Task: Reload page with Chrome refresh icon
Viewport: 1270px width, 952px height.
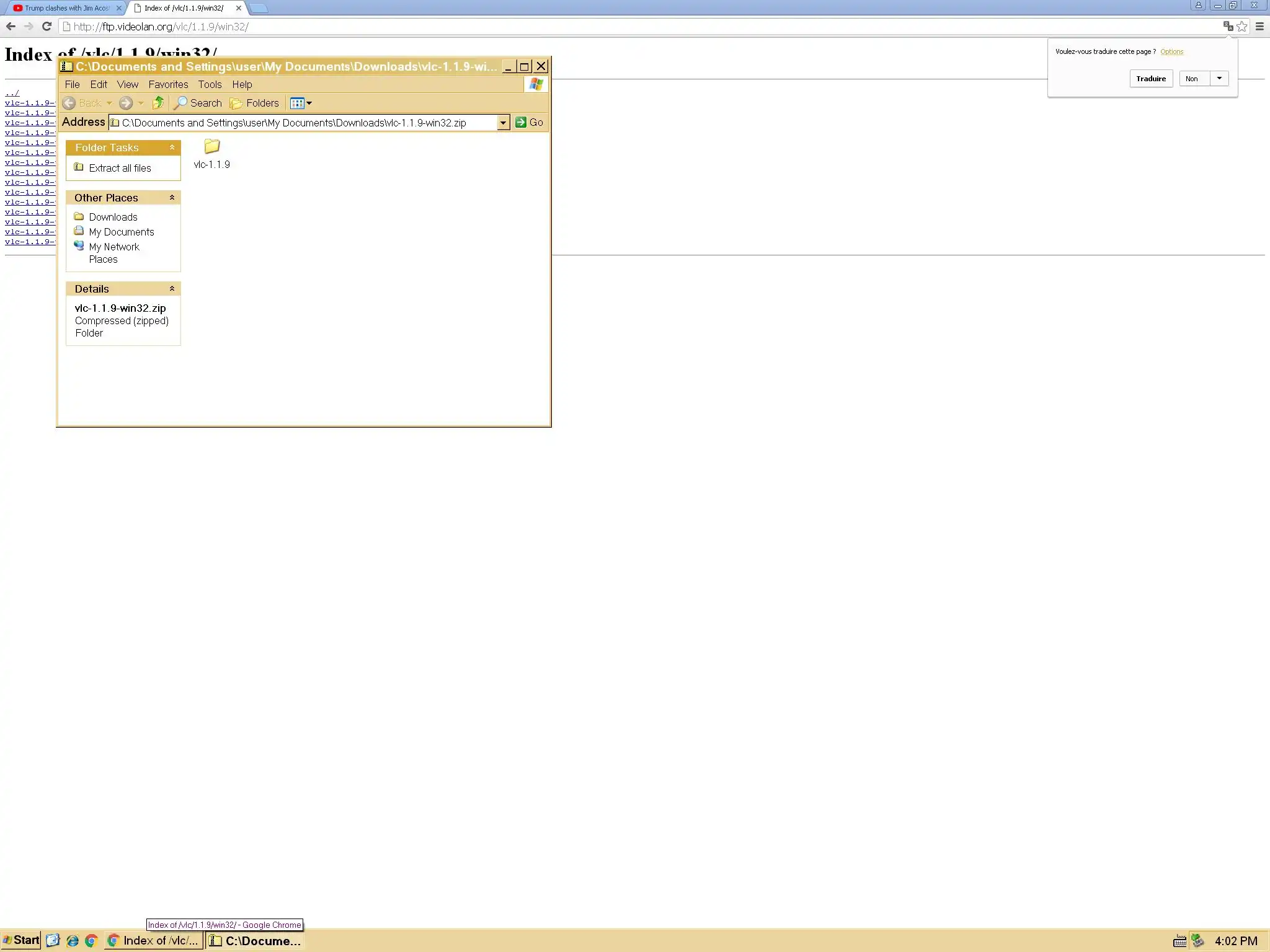Action: coord(47,26)
